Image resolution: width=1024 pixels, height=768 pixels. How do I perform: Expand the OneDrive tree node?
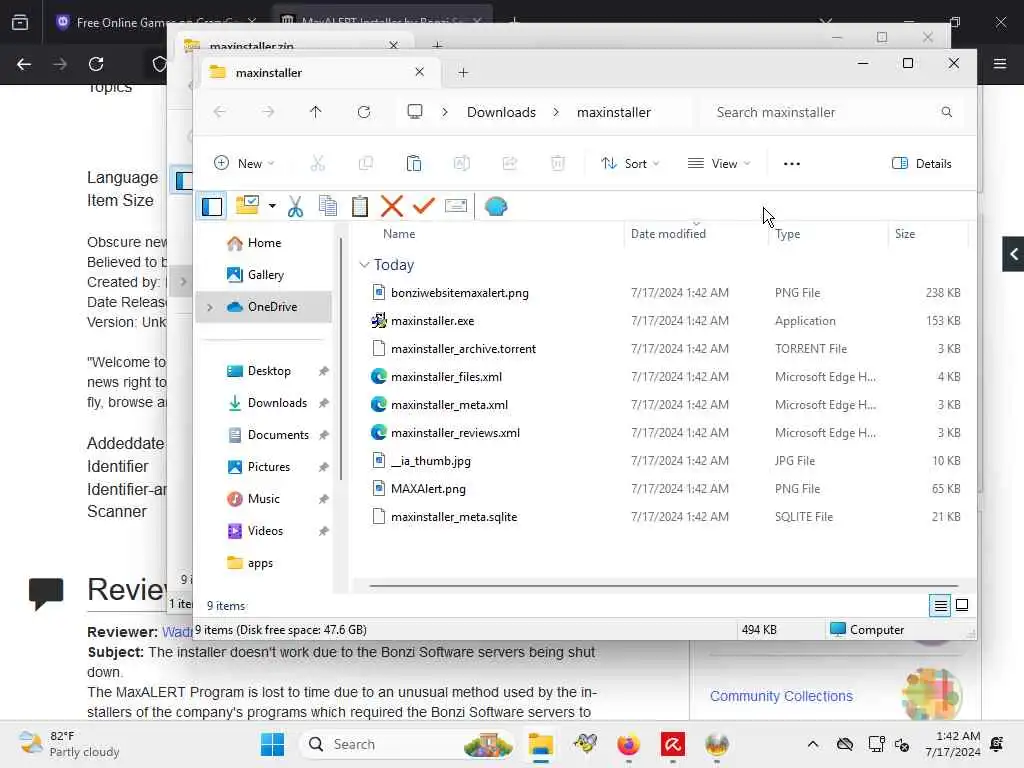coord(210,307)
